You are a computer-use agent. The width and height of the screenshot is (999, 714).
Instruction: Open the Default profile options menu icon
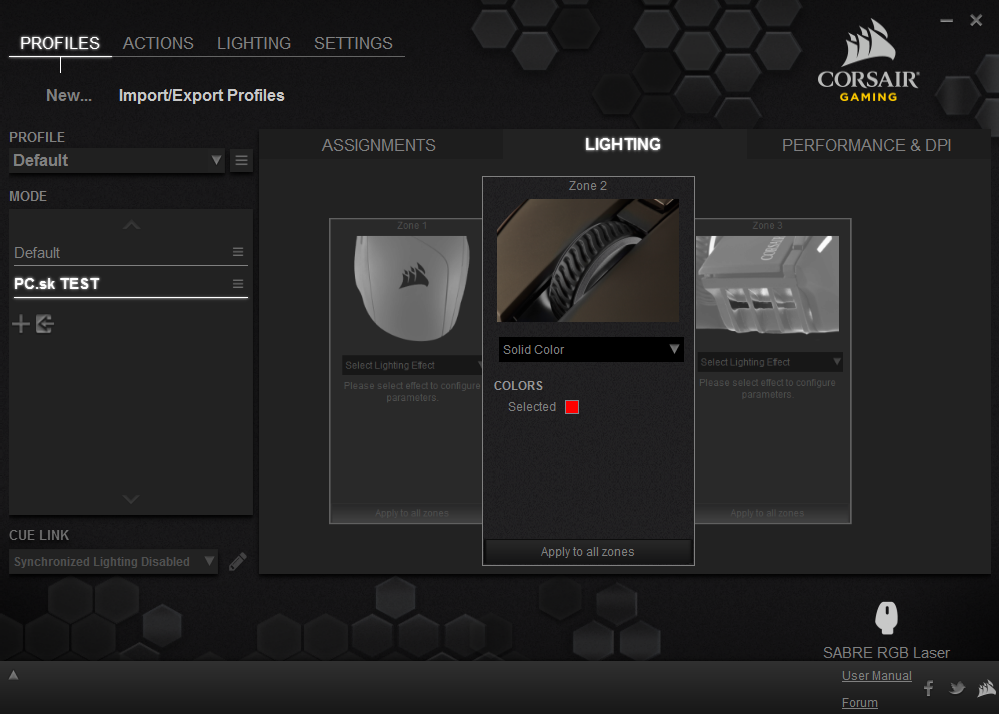[241, 161]
